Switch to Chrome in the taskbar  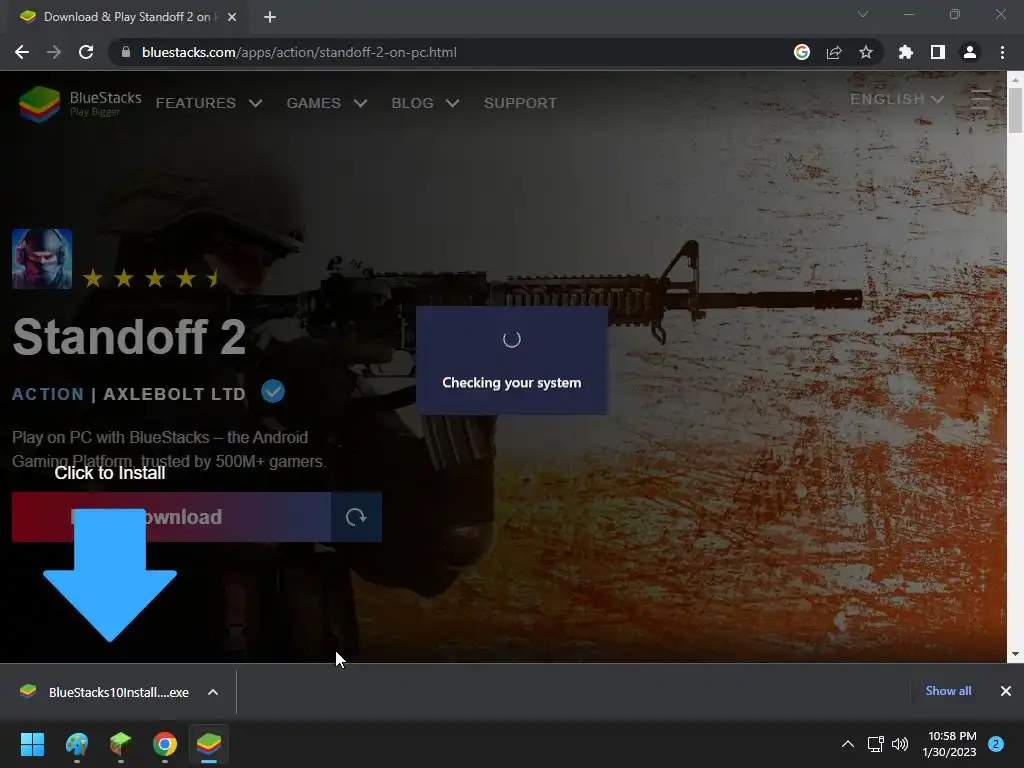tap(165, 744)
